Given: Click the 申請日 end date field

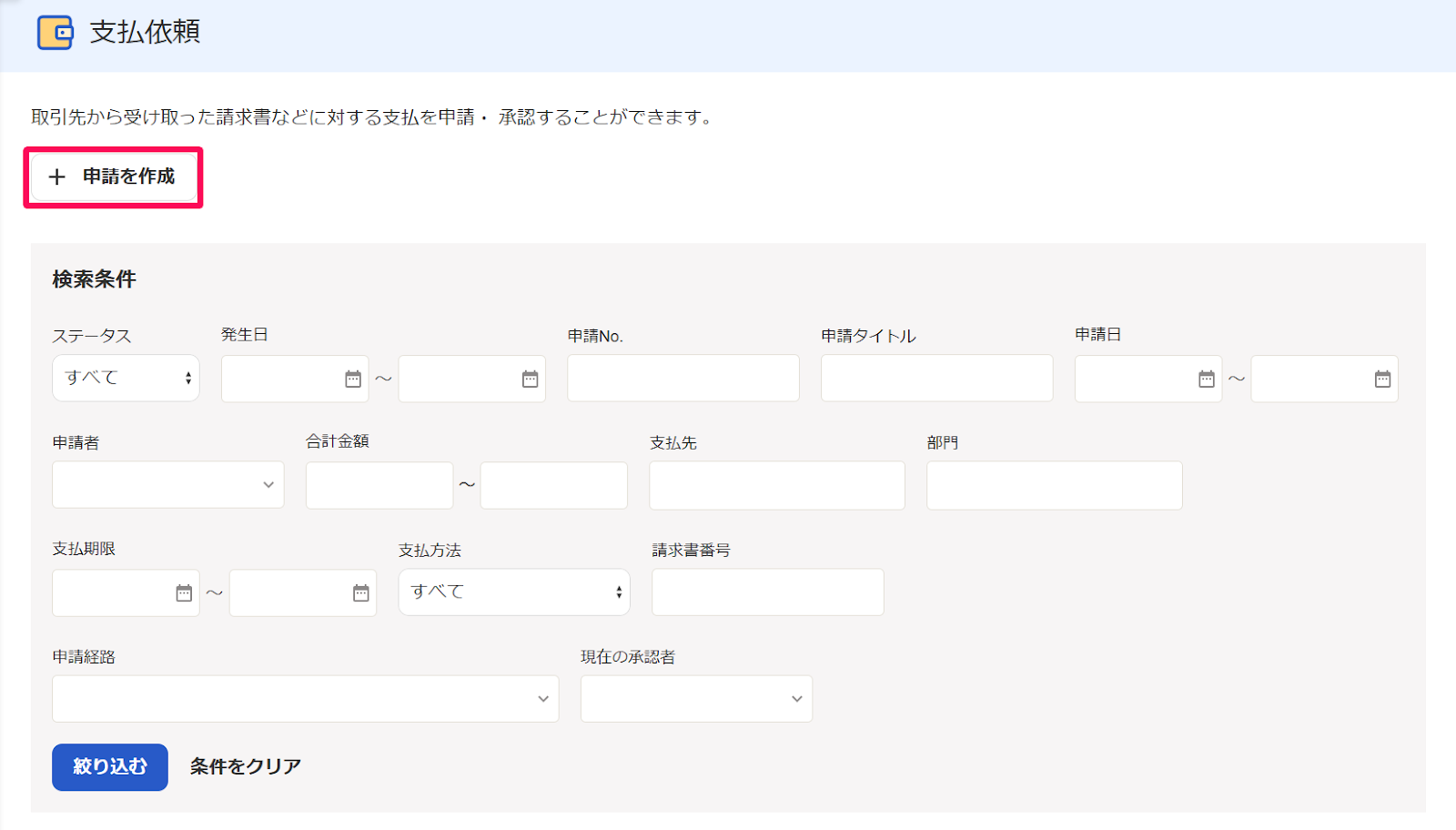Looking at the screenshot, I should point(1325,379).
